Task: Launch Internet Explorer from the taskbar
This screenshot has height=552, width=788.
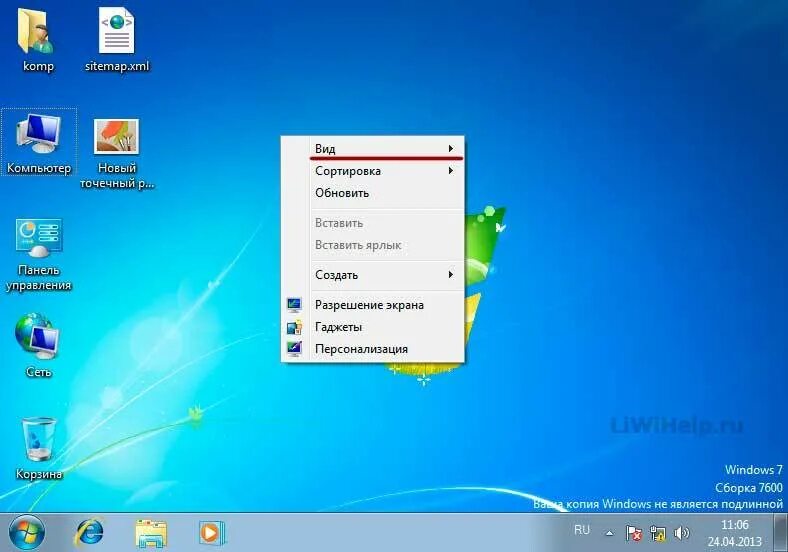Action: (x=90, y=533)
